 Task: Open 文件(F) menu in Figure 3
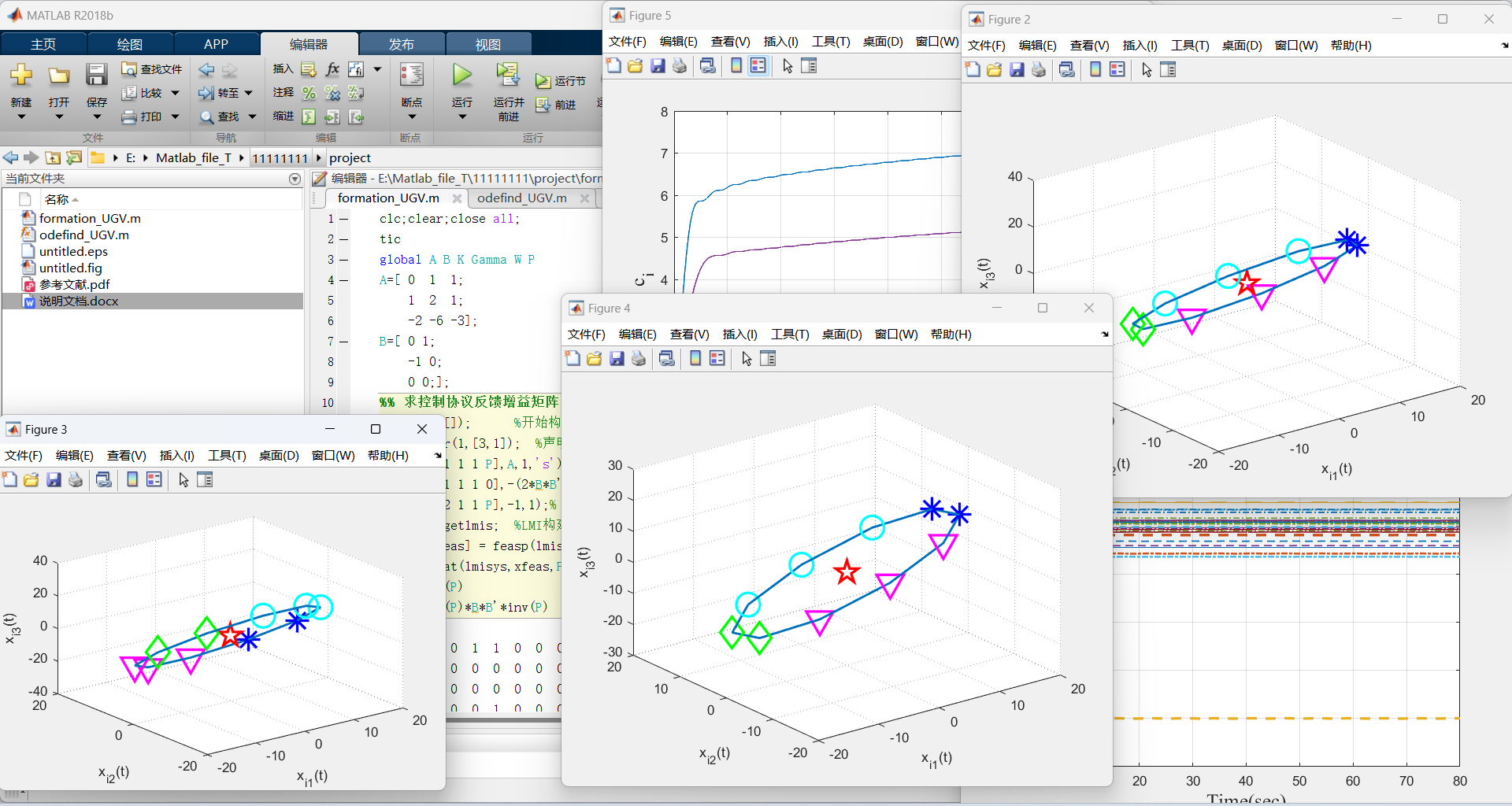point(24,456)
